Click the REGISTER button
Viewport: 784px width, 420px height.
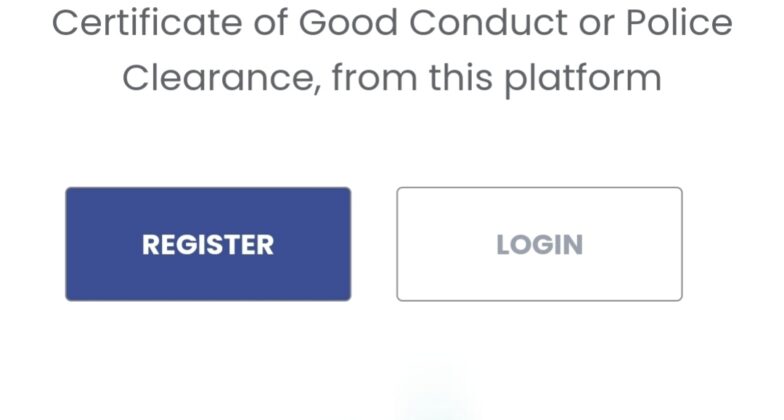[x=208, y=244]
